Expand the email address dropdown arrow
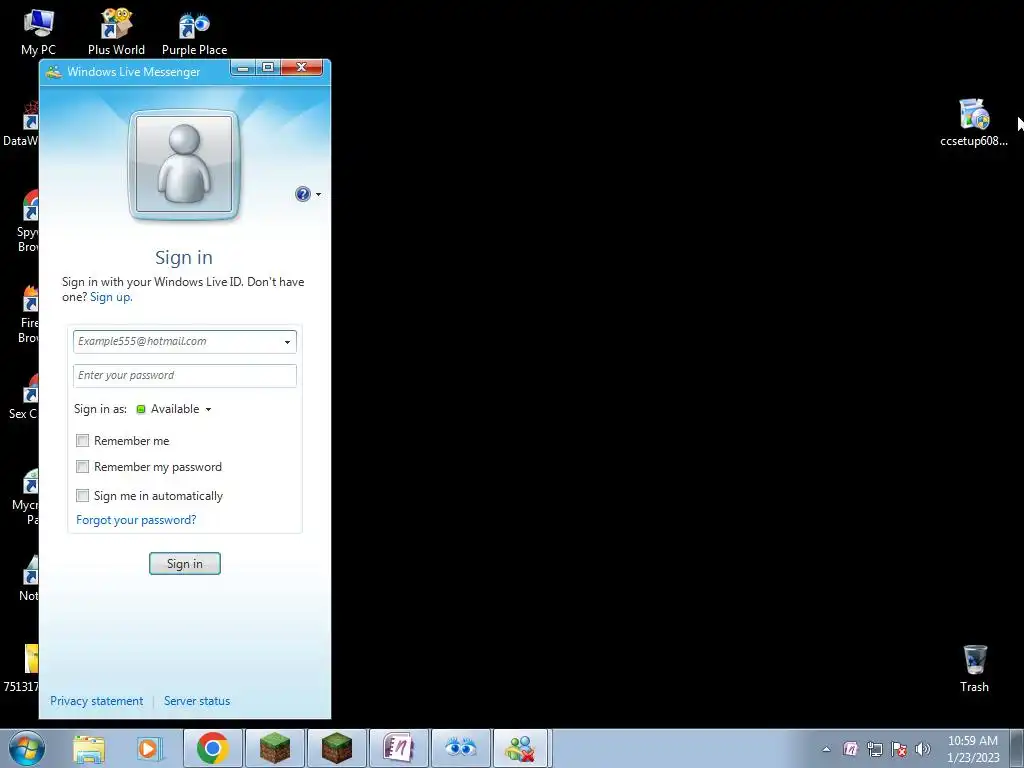 coord(287,342)
